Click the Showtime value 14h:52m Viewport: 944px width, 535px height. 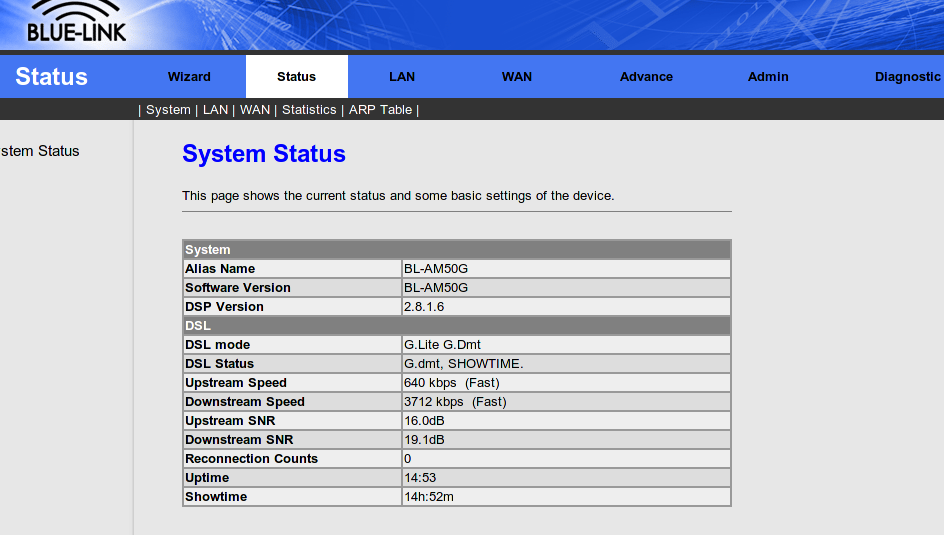point(429,496)
